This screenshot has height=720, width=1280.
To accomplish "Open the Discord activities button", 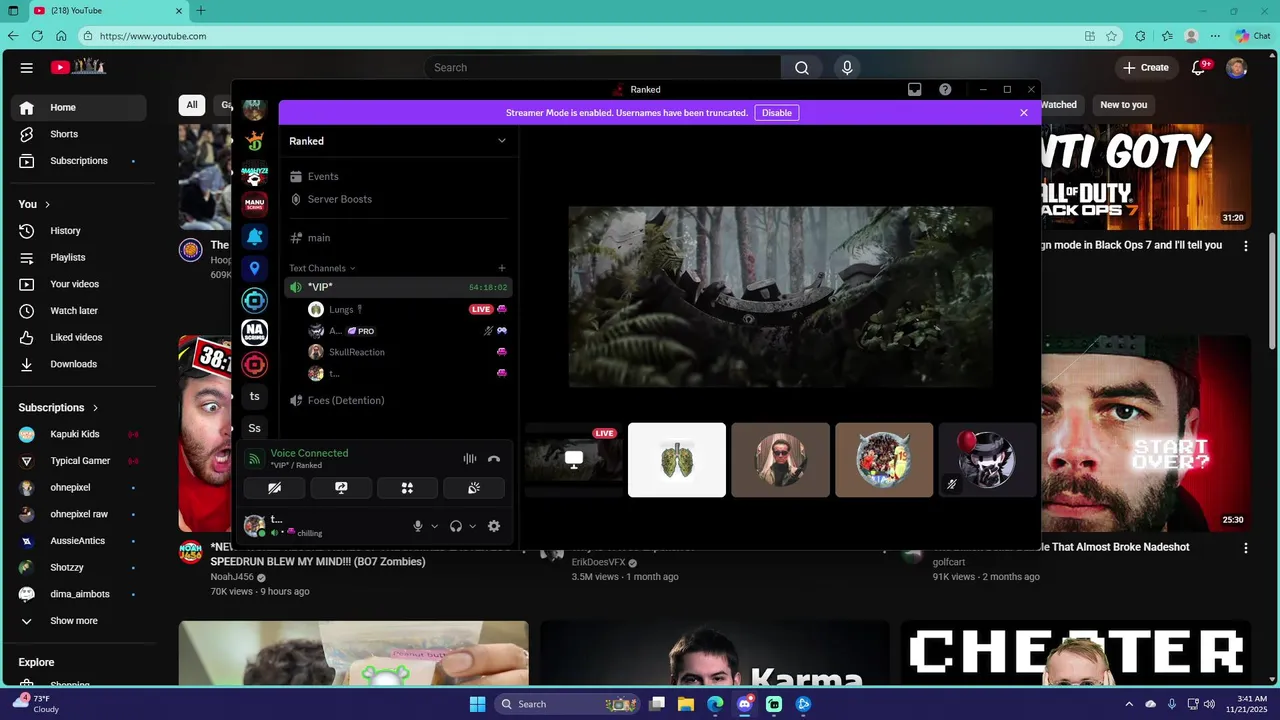I will pos(407,488).
